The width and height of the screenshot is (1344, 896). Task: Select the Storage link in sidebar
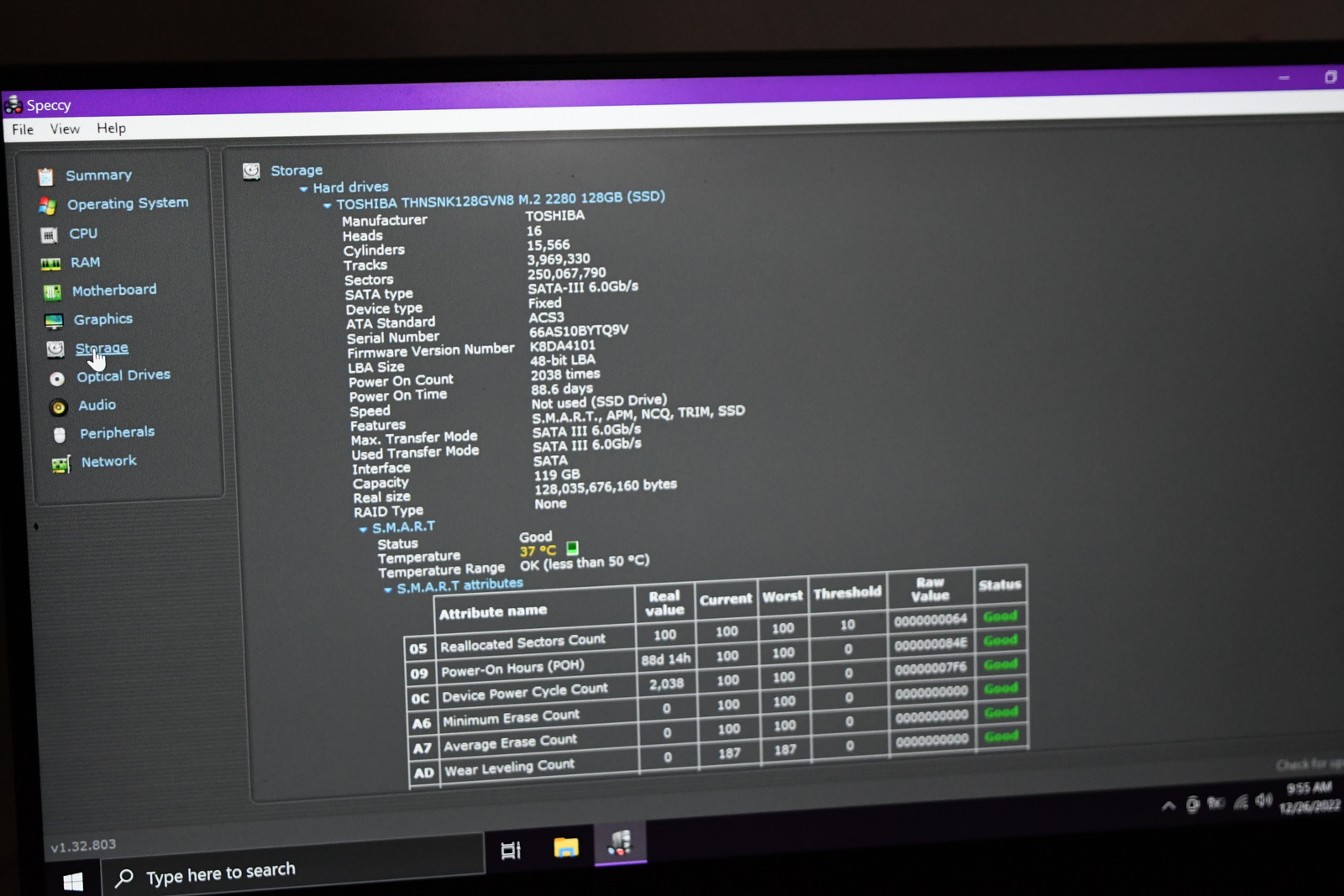(x=102, y=348)
